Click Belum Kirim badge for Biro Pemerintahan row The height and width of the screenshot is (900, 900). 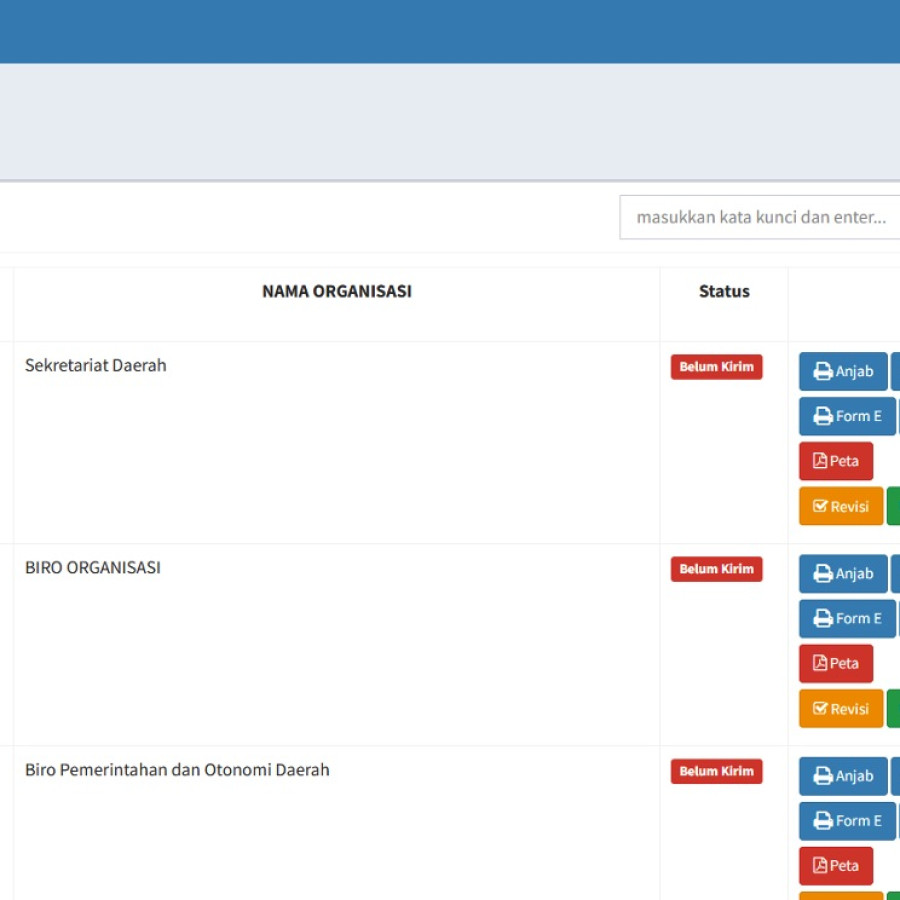(716, 771)
